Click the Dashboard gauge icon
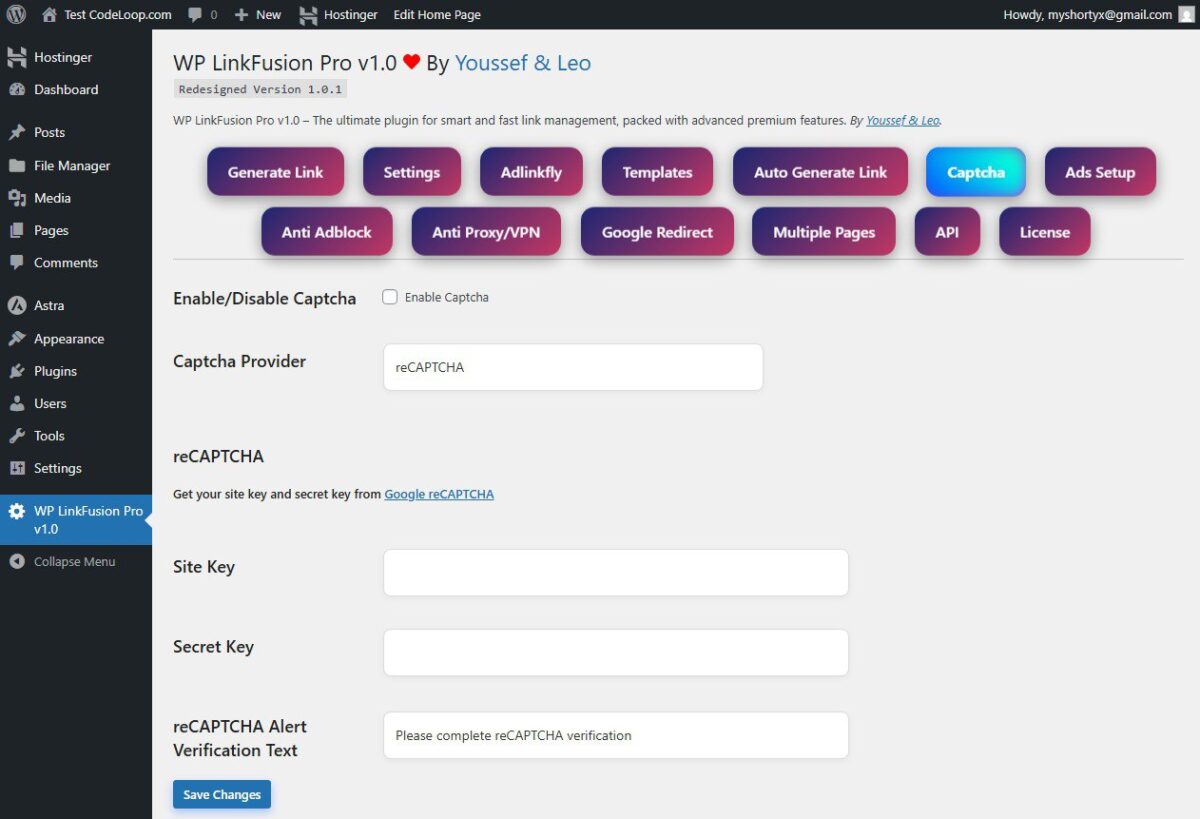Screen dimensions: 1200x819 [x=17, y=89]
